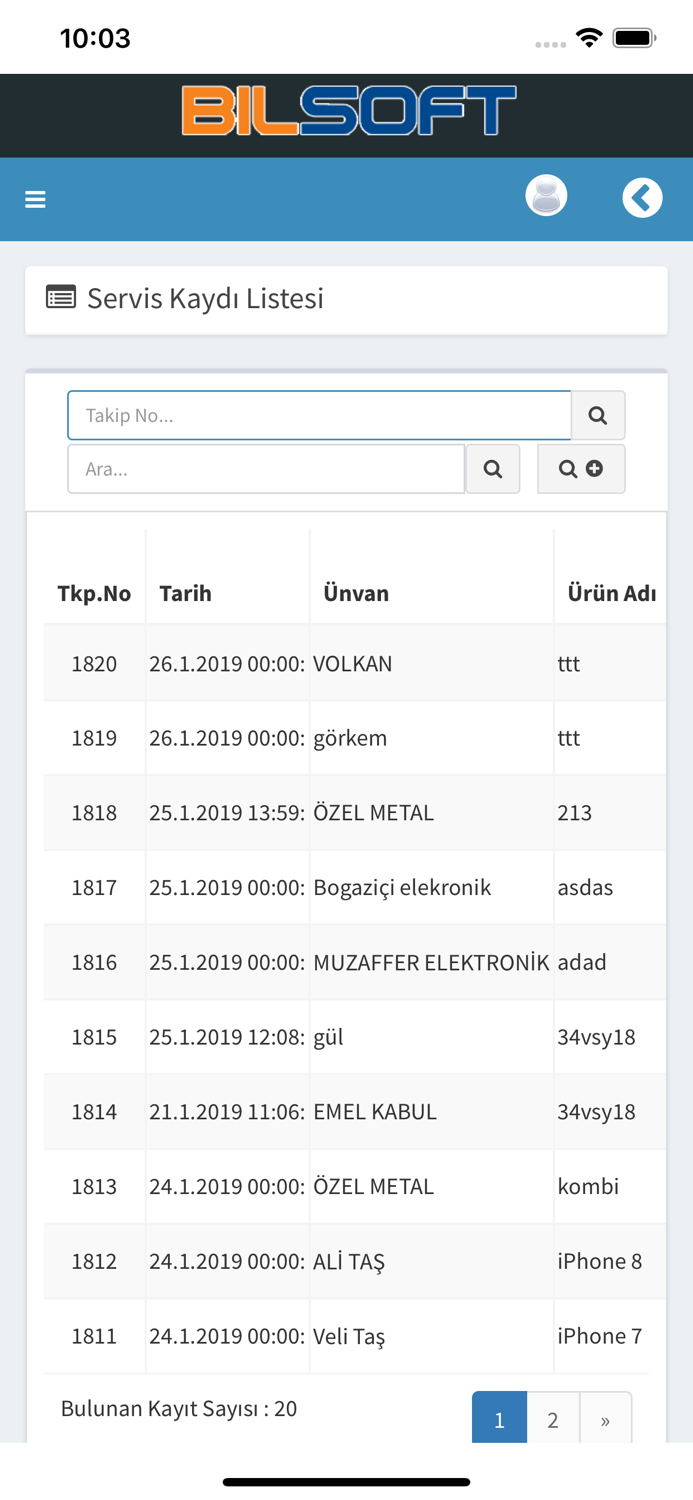Focus the Ara search field
693x1500 pixels.
265,468
